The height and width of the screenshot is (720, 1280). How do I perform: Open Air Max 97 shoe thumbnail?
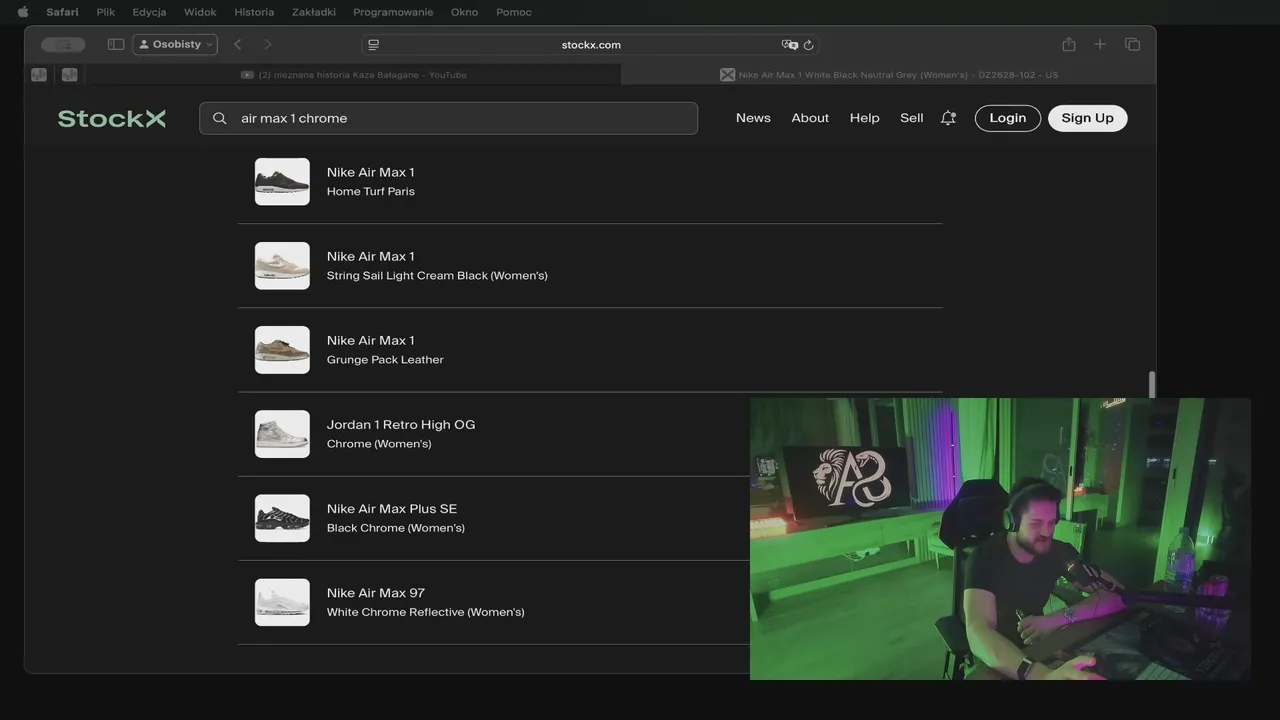click(x=282, y=602)
